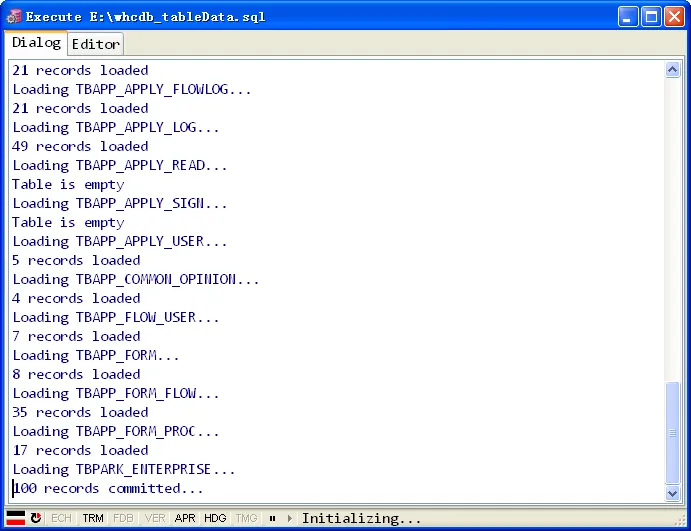Click the line '35 records loaded'
Viewport: 691px width, 531px height.
[80, 412]
